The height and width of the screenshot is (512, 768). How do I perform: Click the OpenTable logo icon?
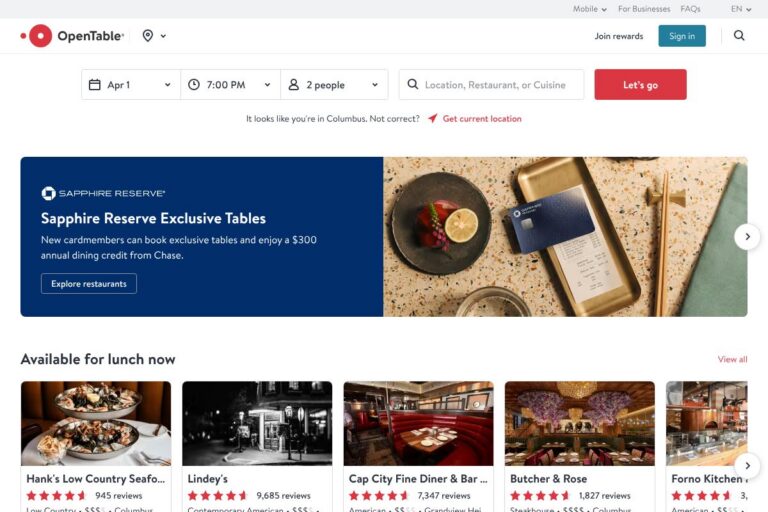(x=38, y=36)
